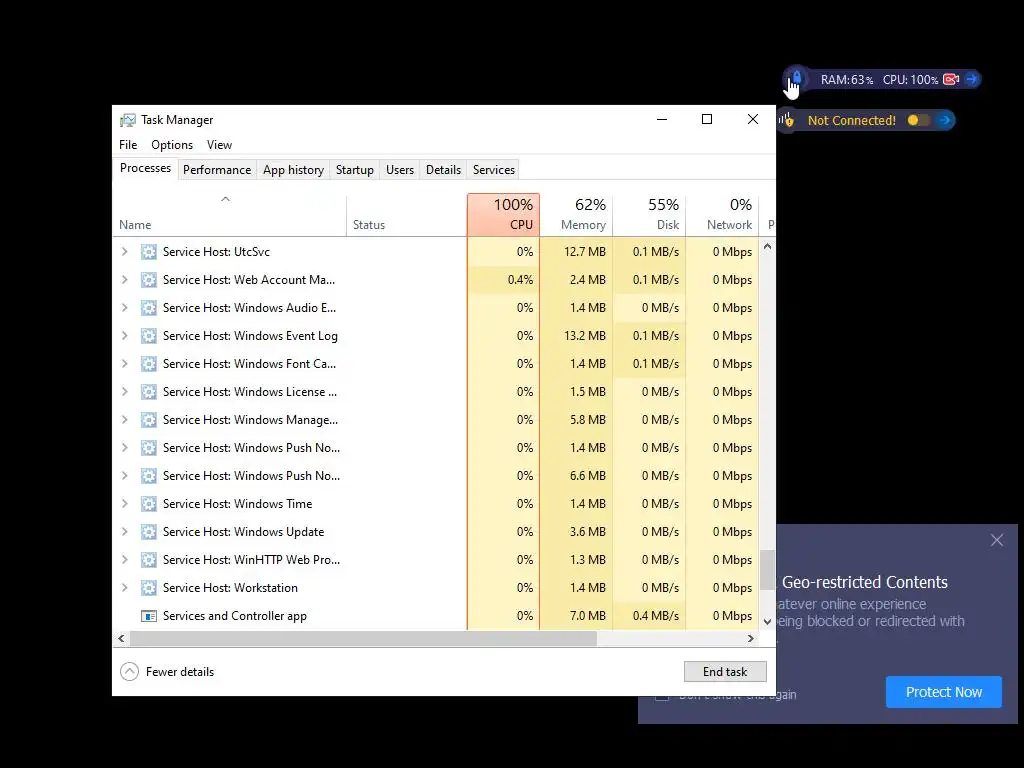Expand Service Host: Windows Audio E... row
Screen dimensions: 1024x768
pos(125,308)
